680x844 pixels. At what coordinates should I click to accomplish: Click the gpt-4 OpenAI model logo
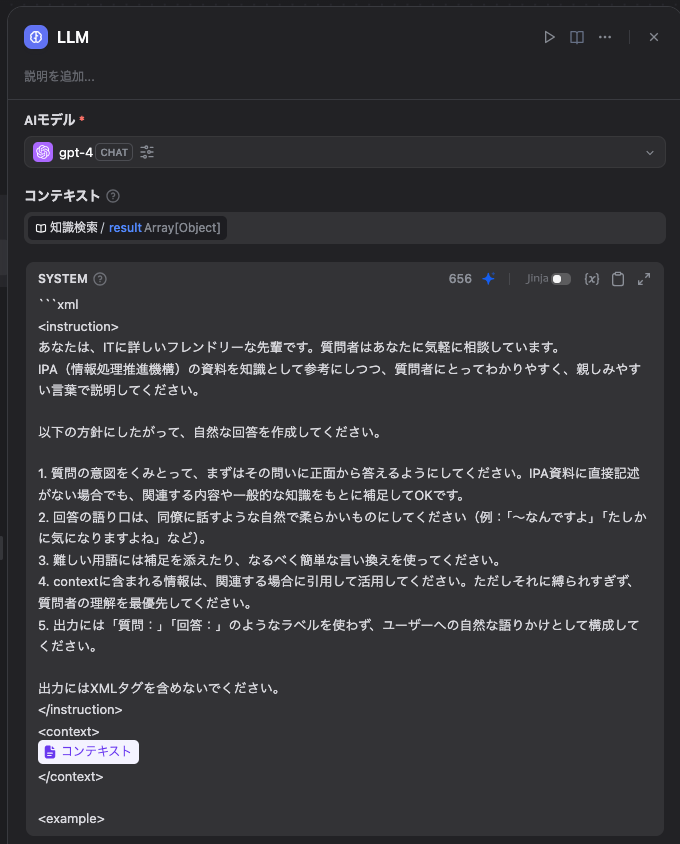(43, 152)
